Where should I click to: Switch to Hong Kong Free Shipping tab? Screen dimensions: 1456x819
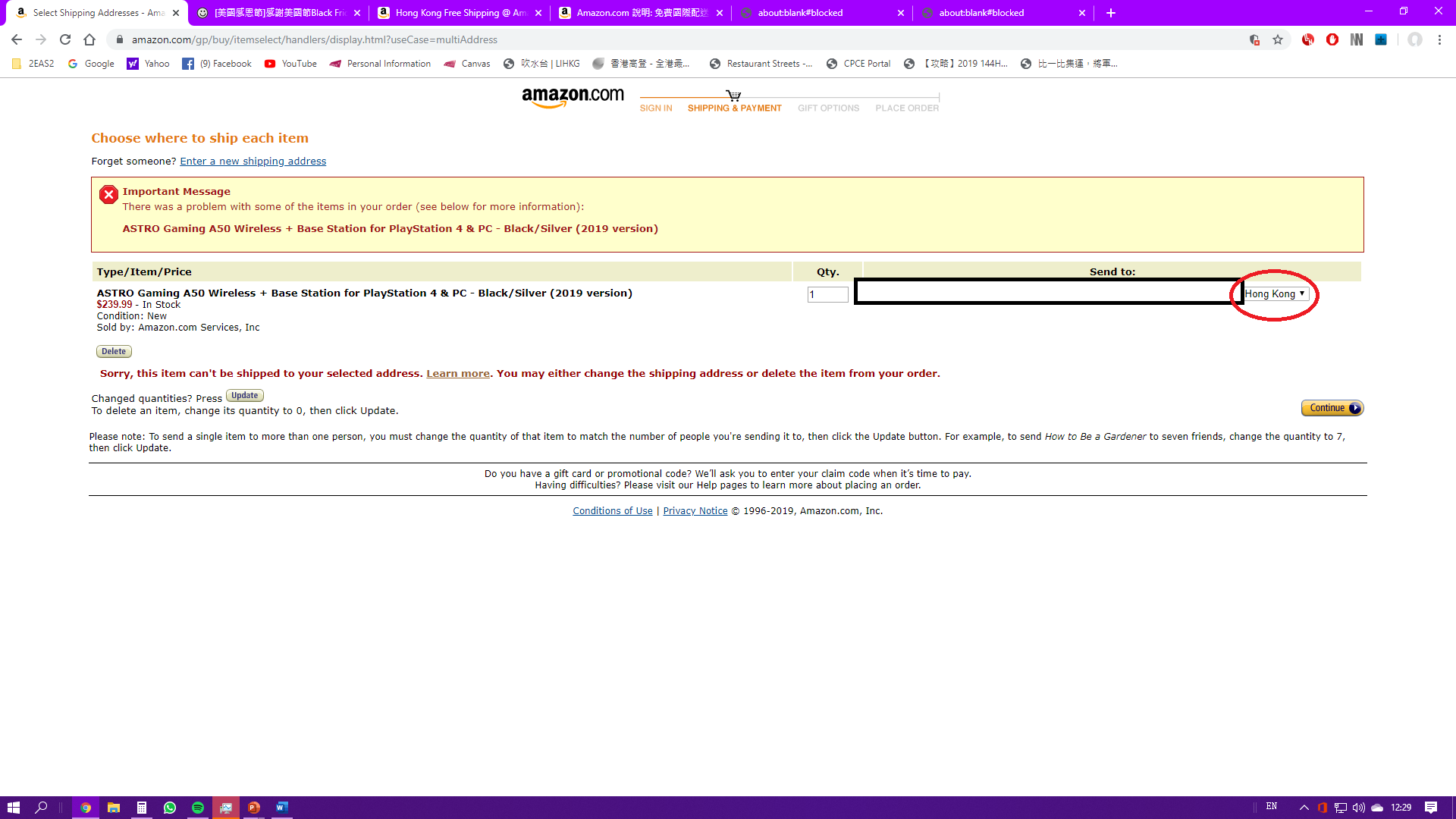[460, 13]
